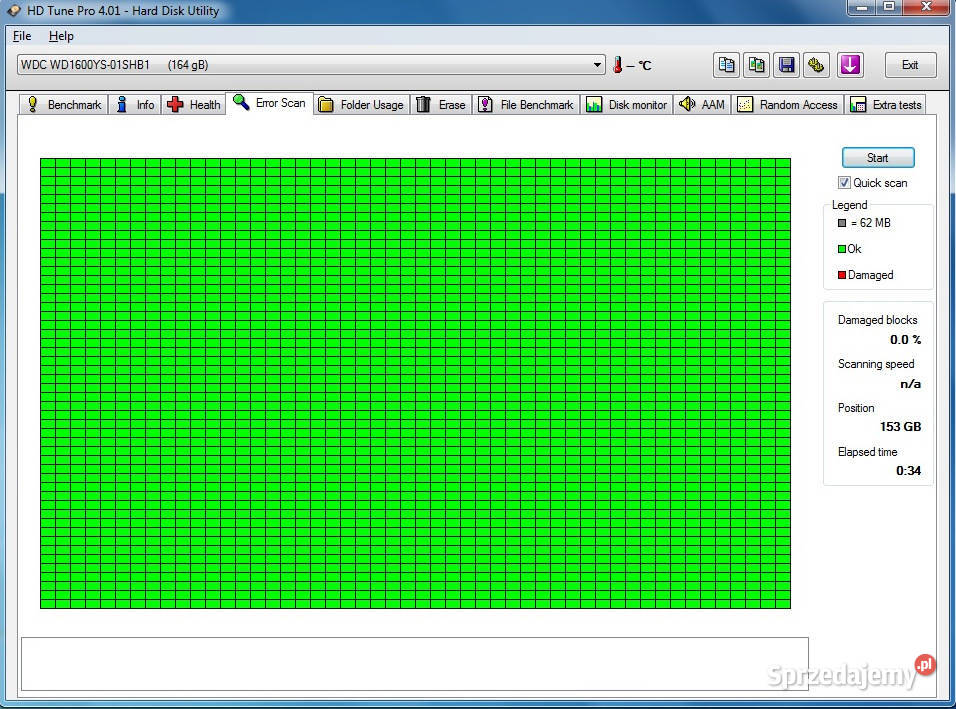Open the Folder Usage tab
956x709 pixels.
[361, 104]
